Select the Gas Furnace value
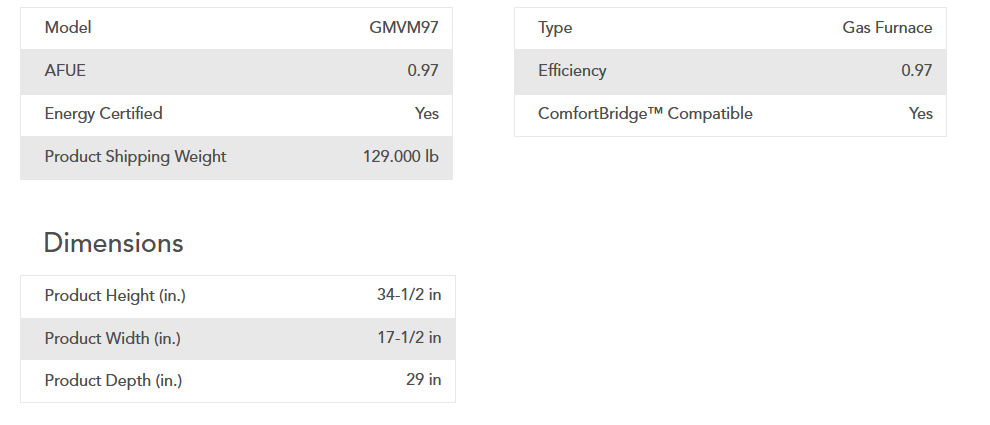Screen dimensions: 990x425 887,28
